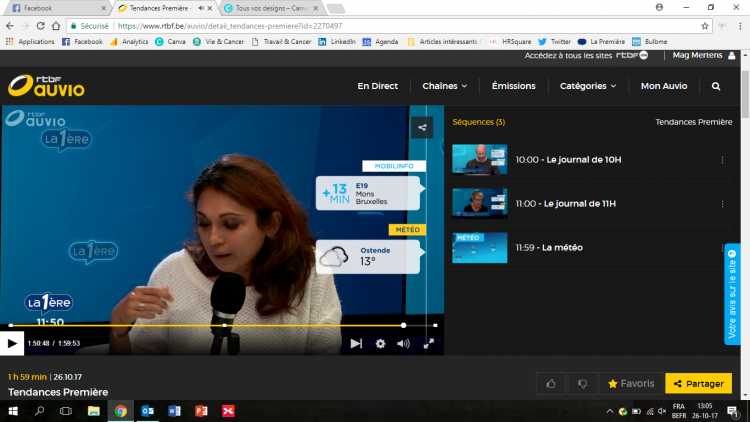Select La météo sequence thumbnail
The image size is (750, 422).
[x=479, y=247]
